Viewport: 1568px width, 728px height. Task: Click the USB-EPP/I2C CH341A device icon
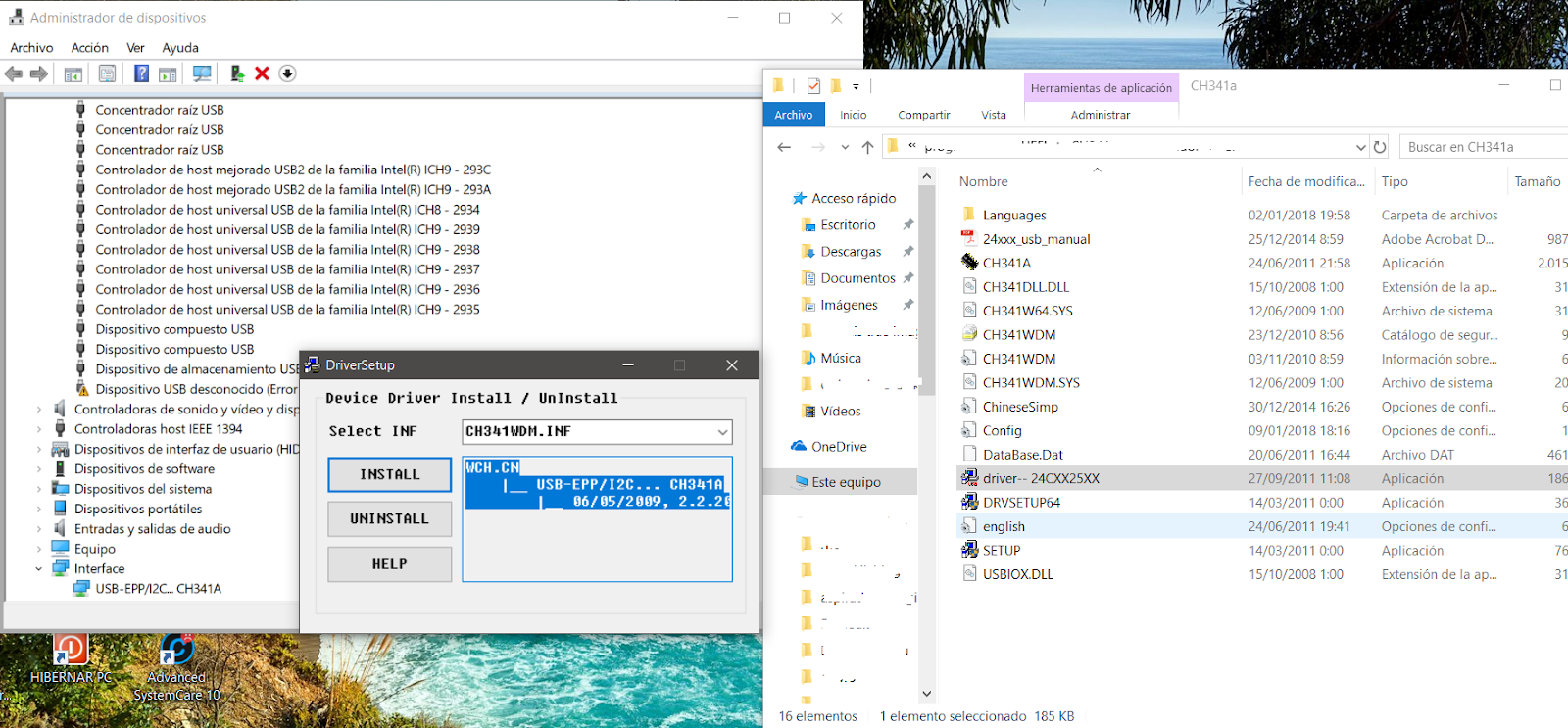point(82,589)
